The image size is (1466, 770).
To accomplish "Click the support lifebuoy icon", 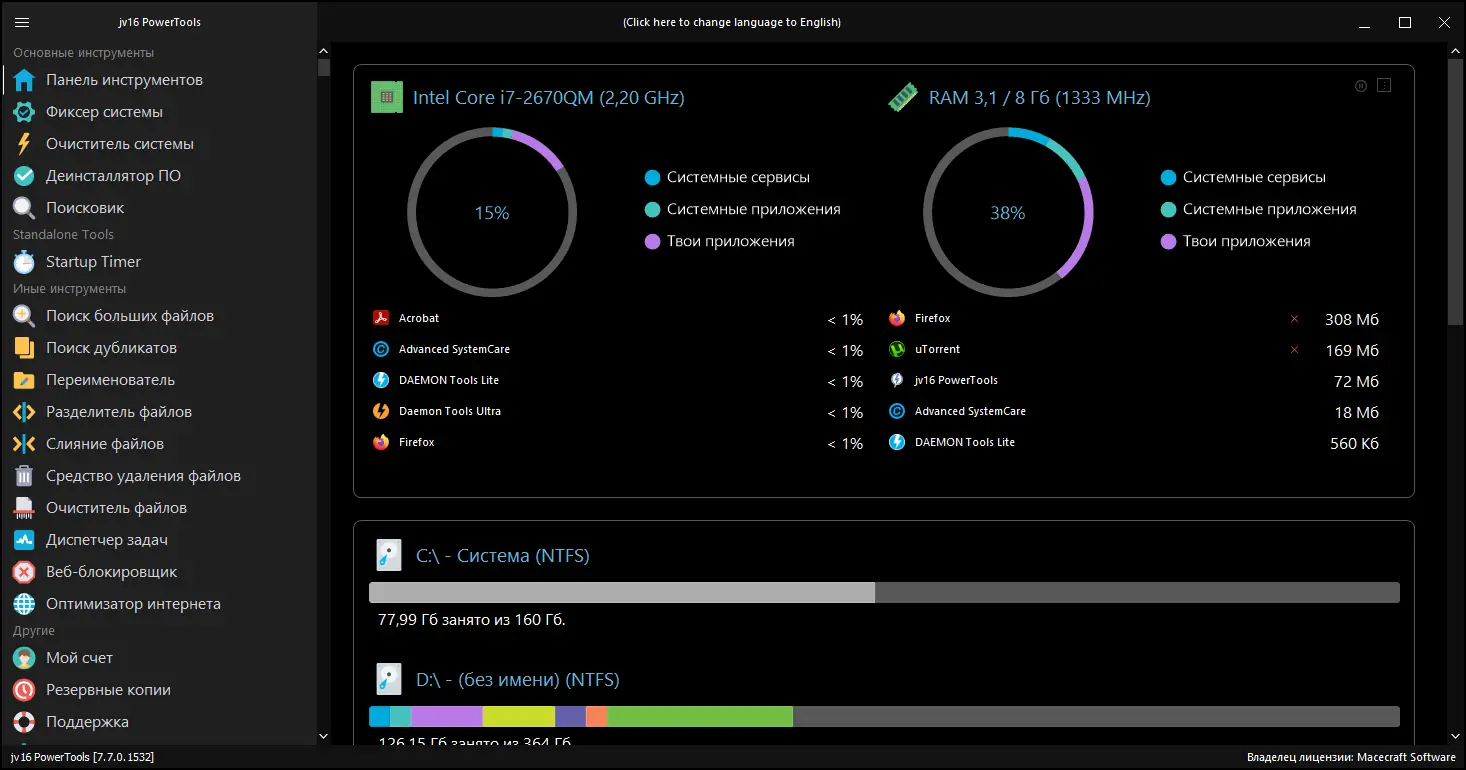I will [24, 722].
